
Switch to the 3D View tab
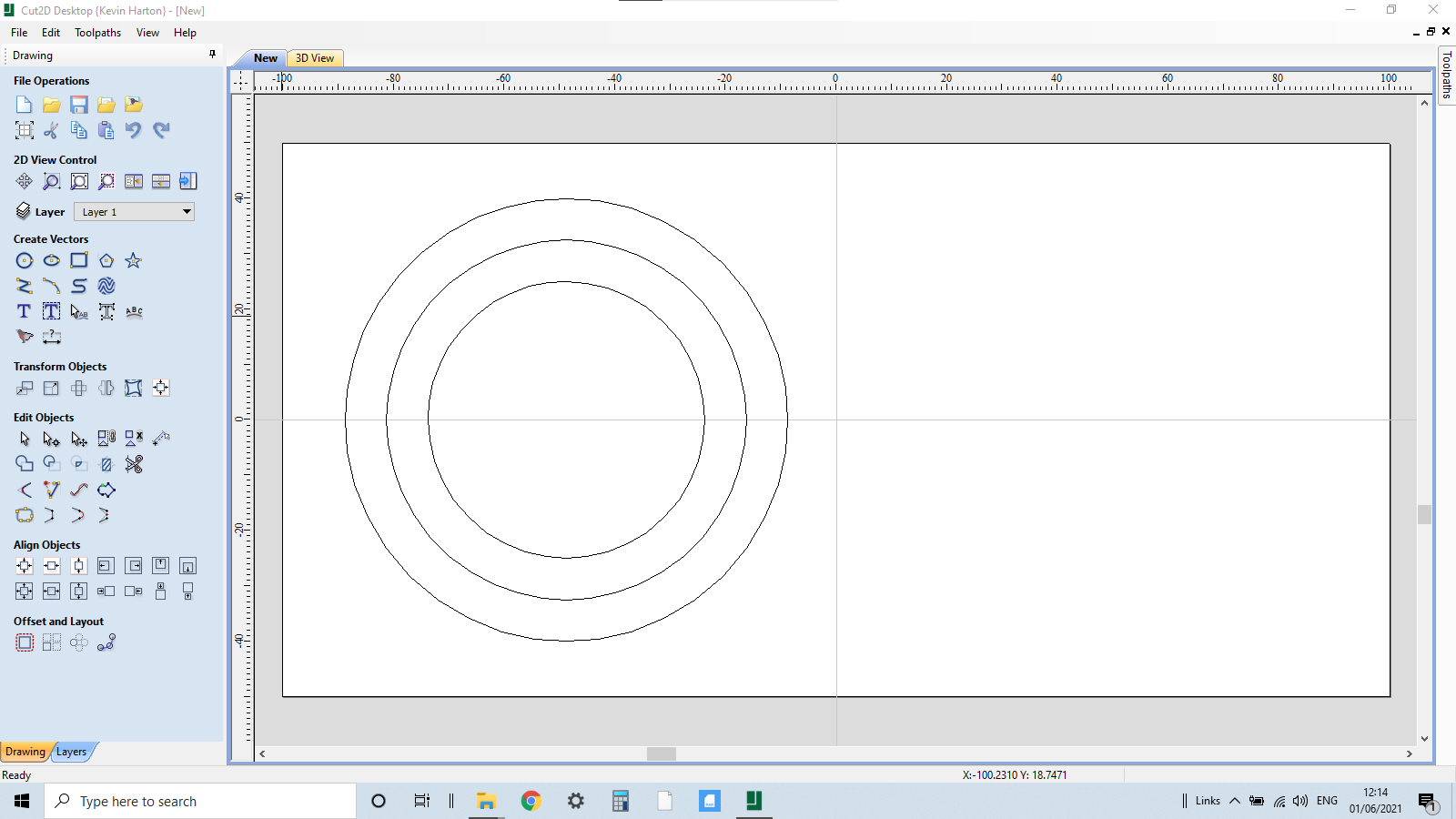[x=314, y=57]
